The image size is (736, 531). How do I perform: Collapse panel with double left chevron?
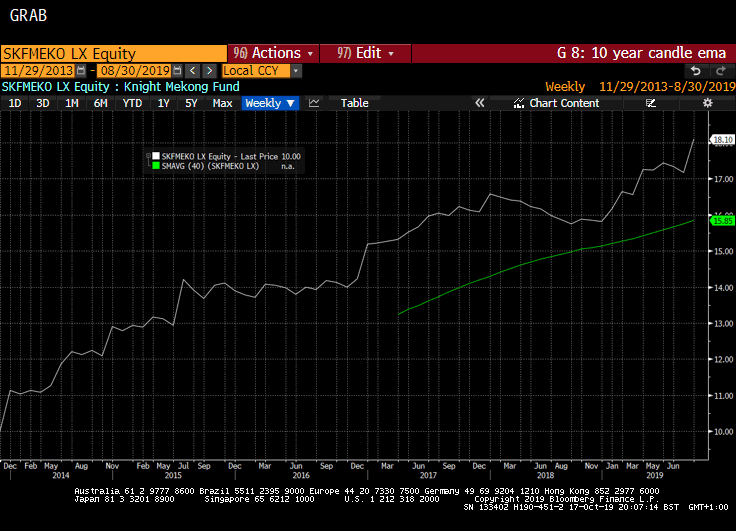(x=479, y=103)
